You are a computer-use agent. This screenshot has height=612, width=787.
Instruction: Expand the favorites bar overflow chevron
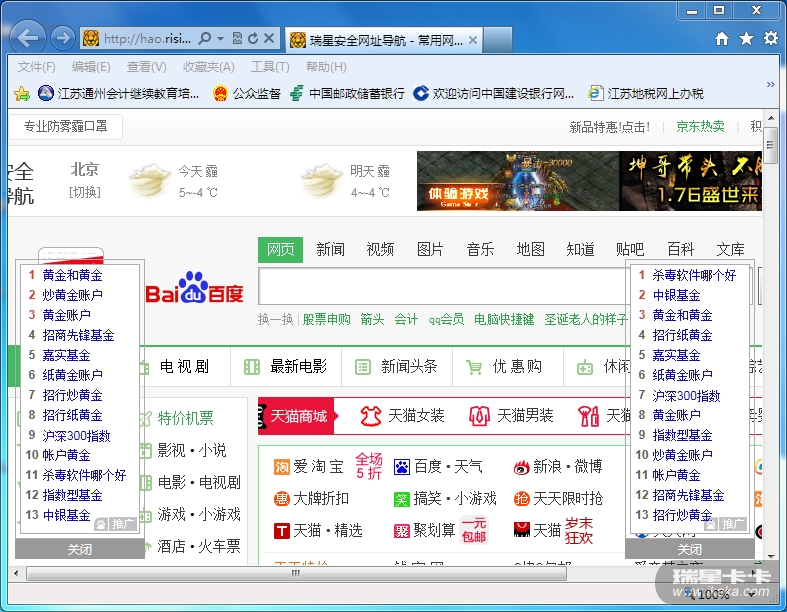tap(770, 84)
